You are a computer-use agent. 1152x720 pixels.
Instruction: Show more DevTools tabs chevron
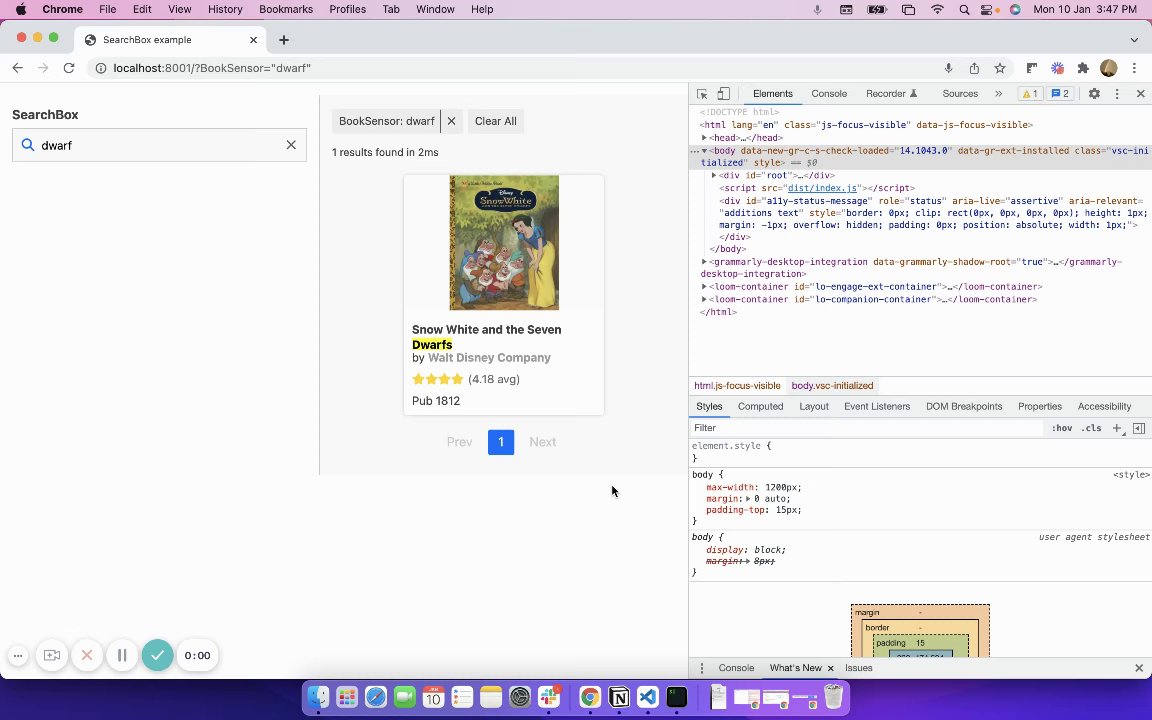coord(998,93)
